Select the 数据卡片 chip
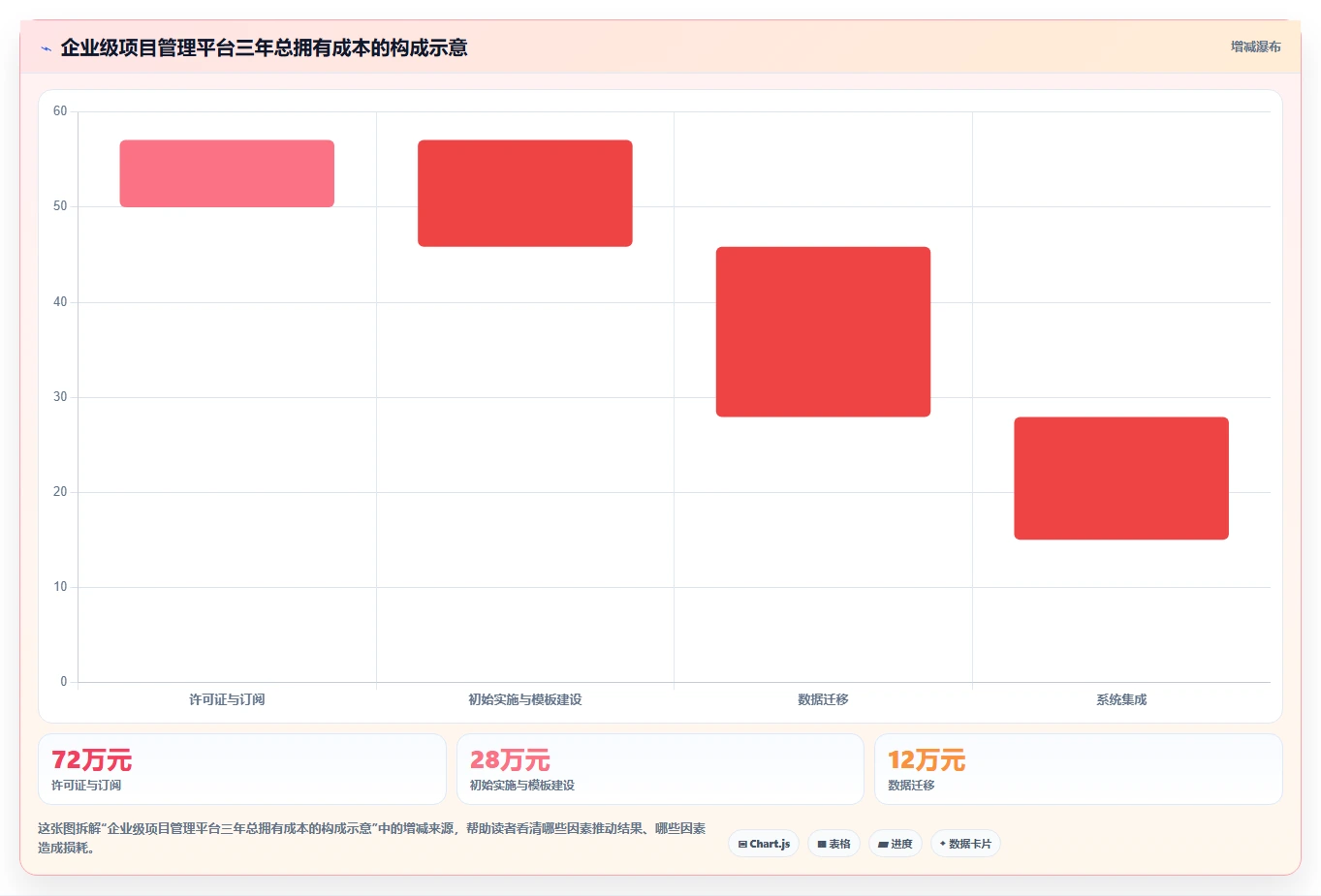1321x896 pixels. coord(965,844)
